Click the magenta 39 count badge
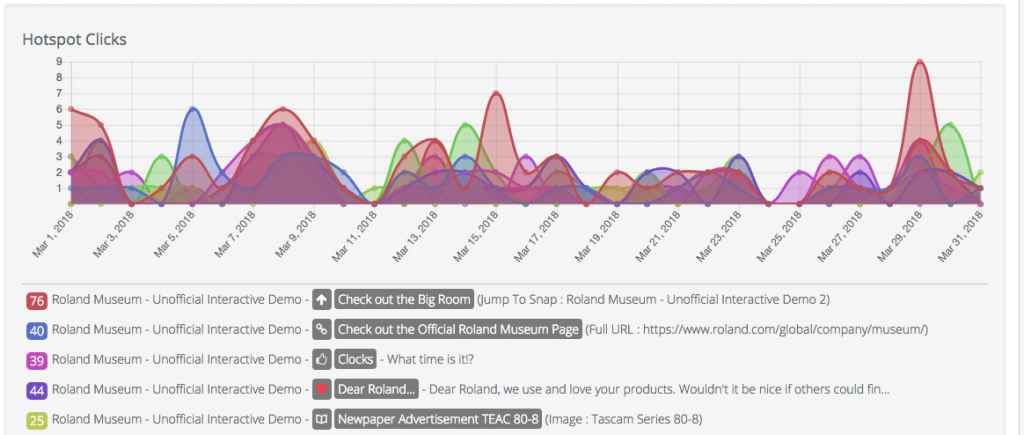 point(37,360)
